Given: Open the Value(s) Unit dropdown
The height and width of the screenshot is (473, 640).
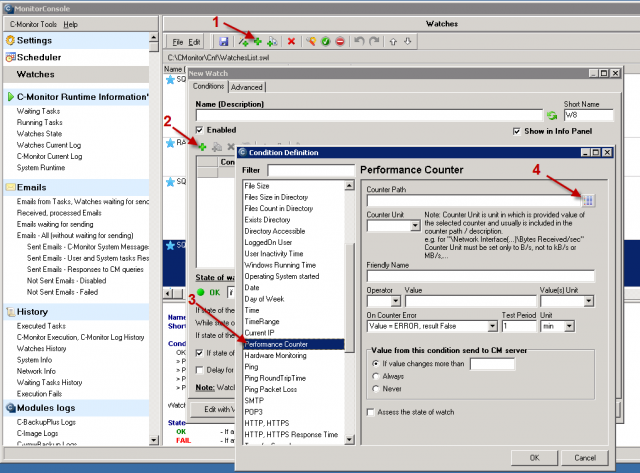Looking at the screenshot, I should (x=588, y=301).
